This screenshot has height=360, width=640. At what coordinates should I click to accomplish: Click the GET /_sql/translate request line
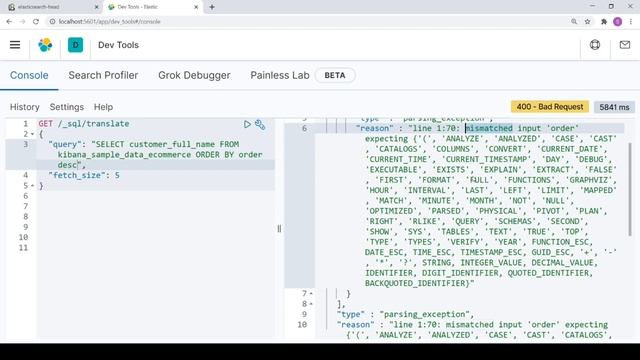pyautogui.click(x=84, y=124)
